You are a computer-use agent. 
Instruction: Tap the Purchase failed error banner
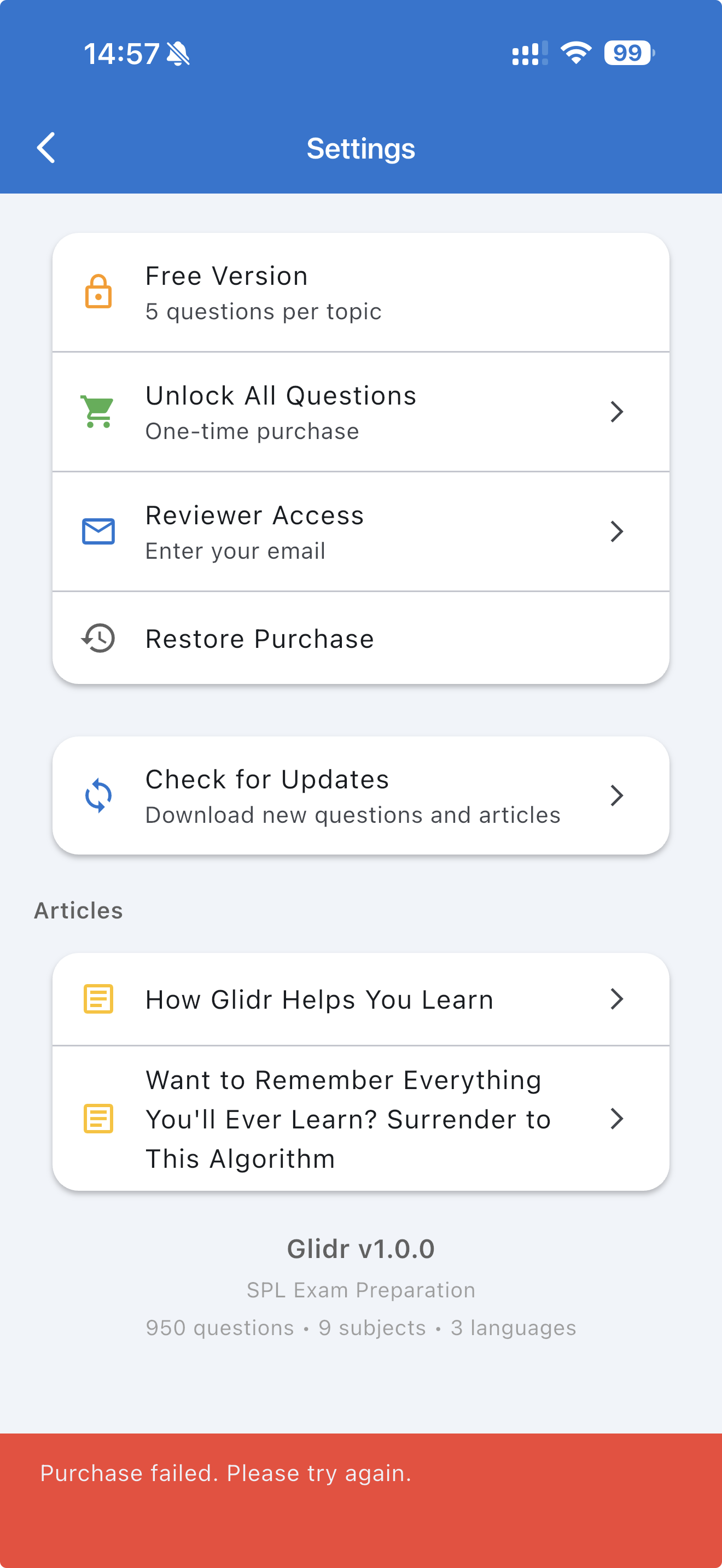tap(360, 1485)
